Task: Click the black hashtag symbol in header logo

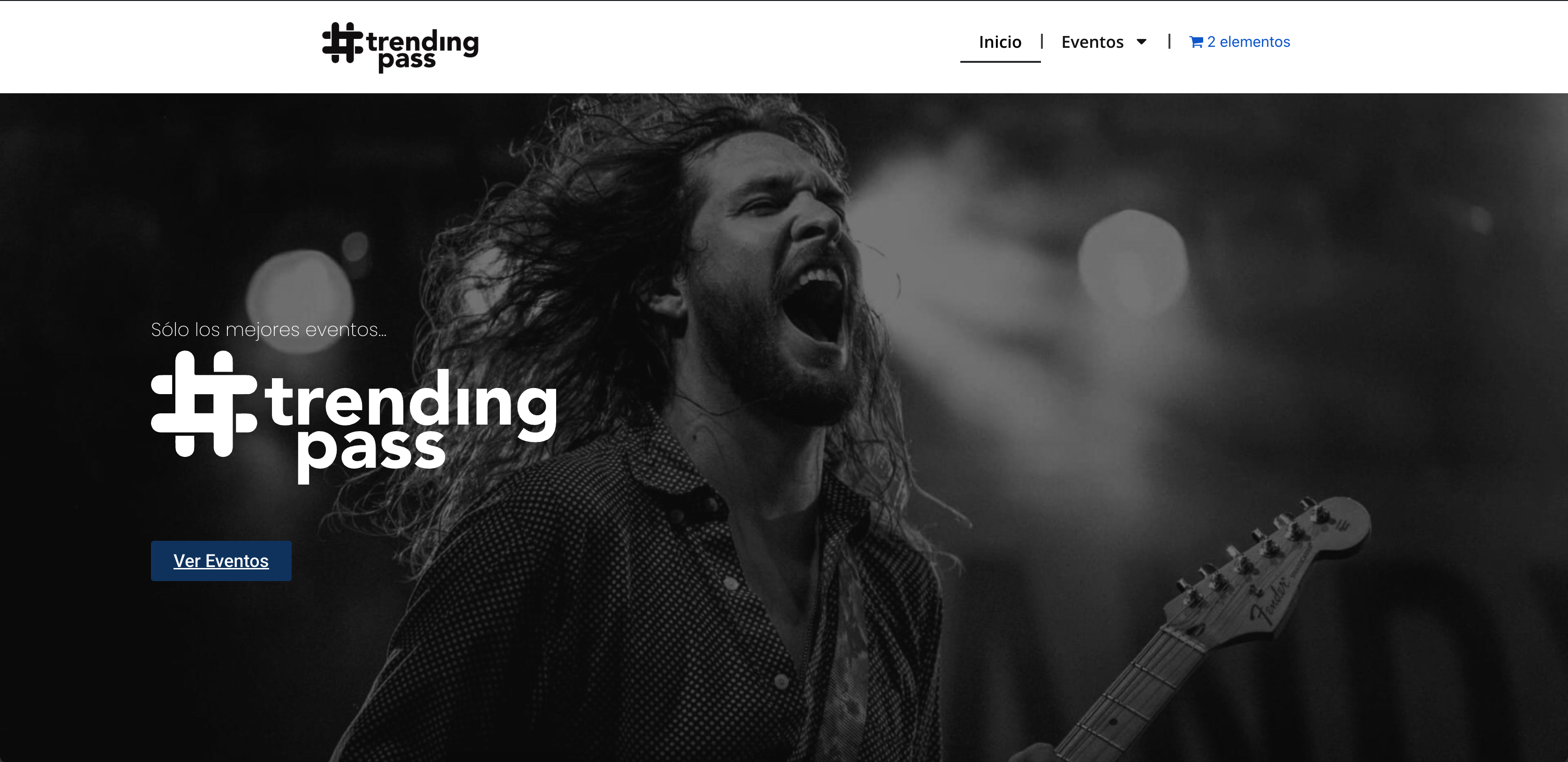Action: pos(343,43)
